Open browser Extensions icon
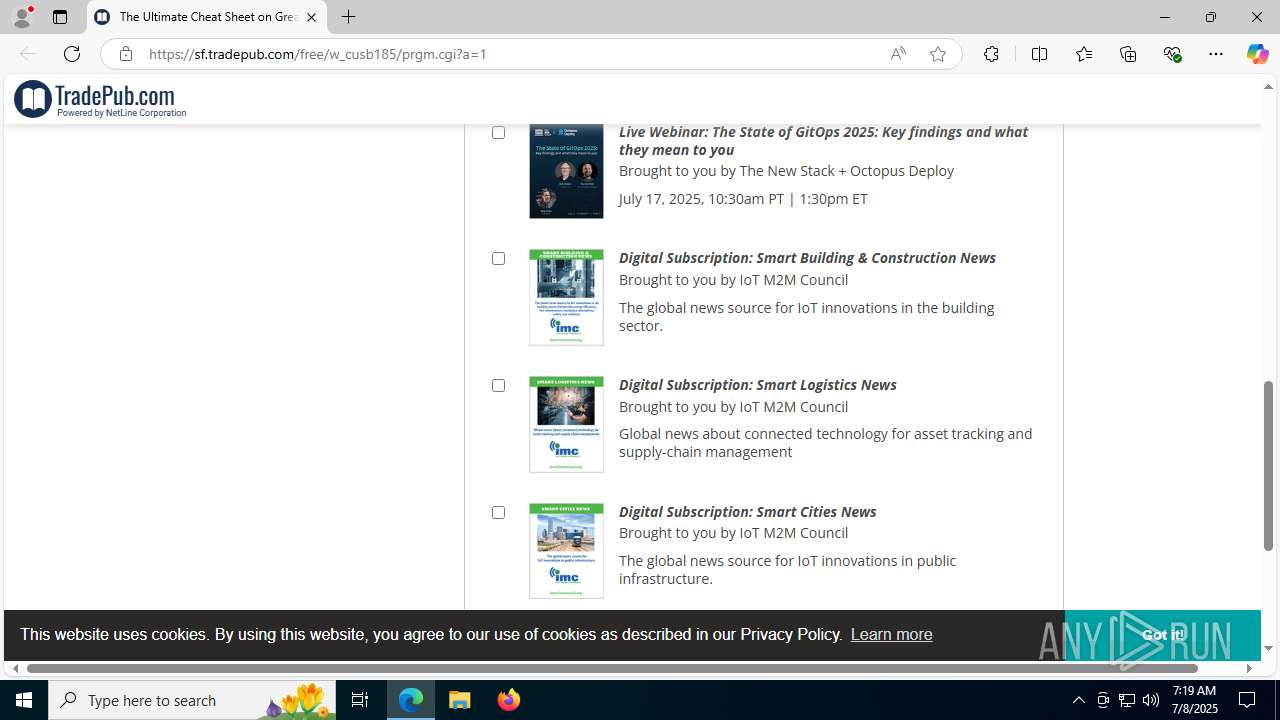This screenshot has height=720, width=1280. coord(991,54)
